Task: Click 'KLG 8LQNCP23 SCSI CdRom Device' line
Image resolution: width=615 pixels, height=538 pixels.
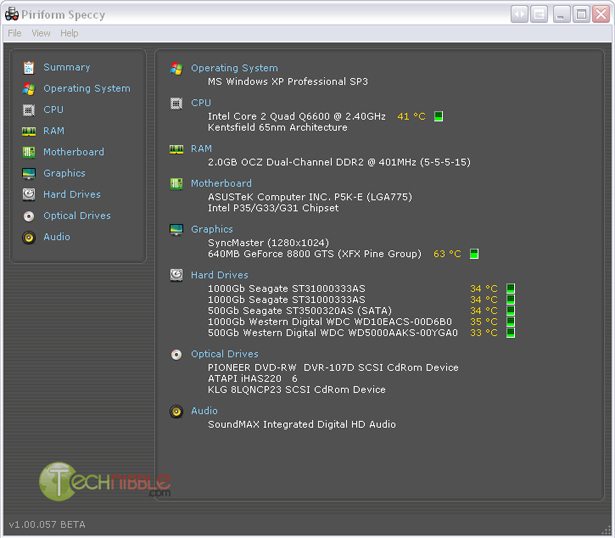Action: [x=297, y=390]
